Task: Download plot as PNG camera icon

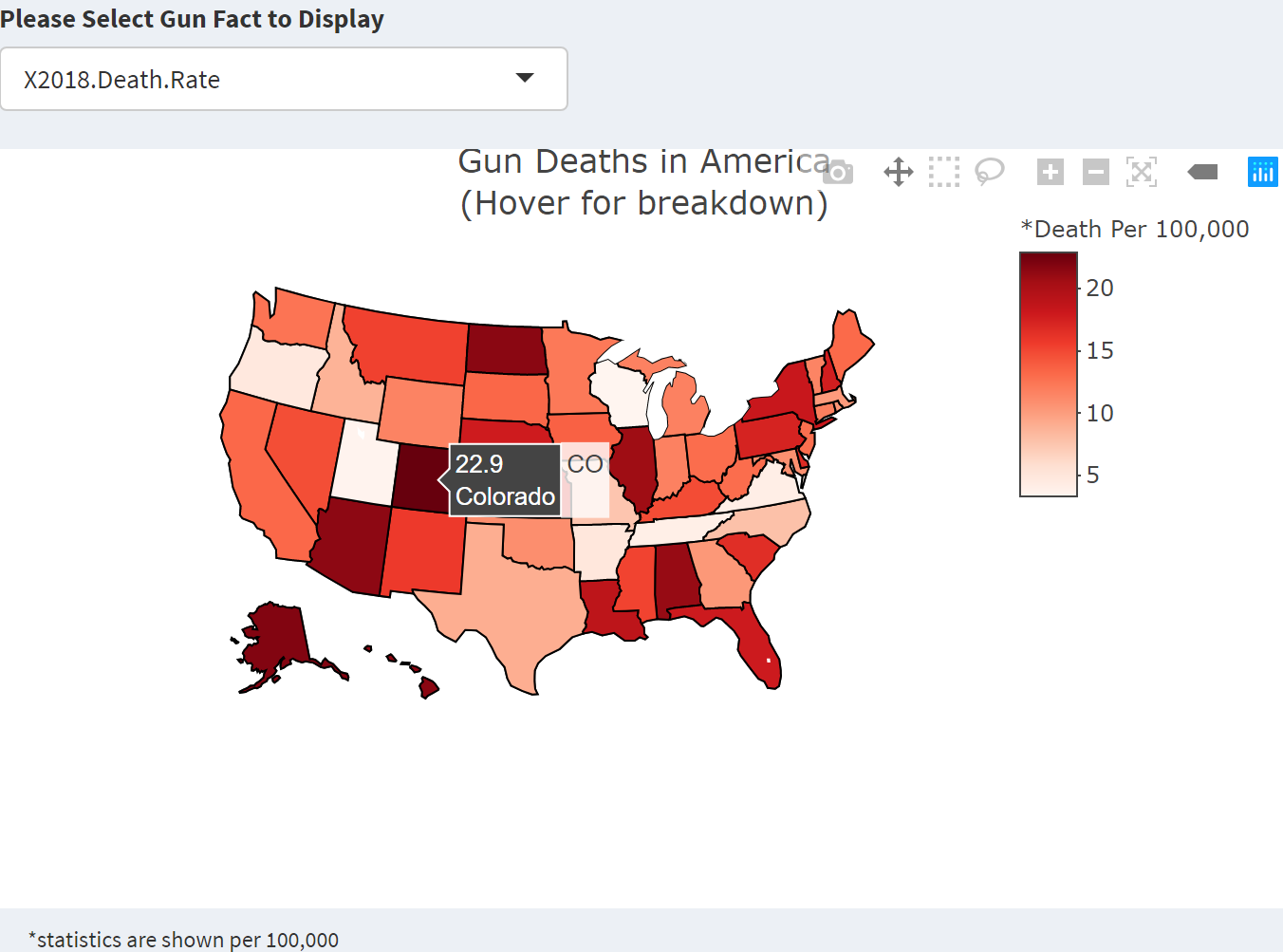Action: click(x=838, y=172)
